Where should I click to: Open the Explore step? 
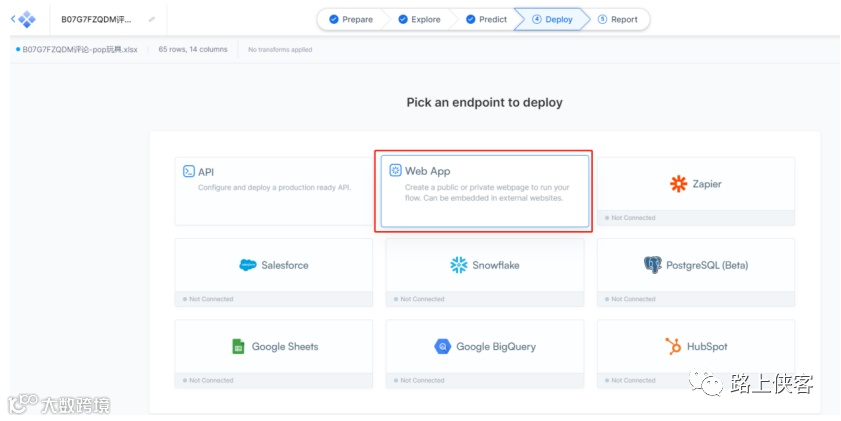419,19
